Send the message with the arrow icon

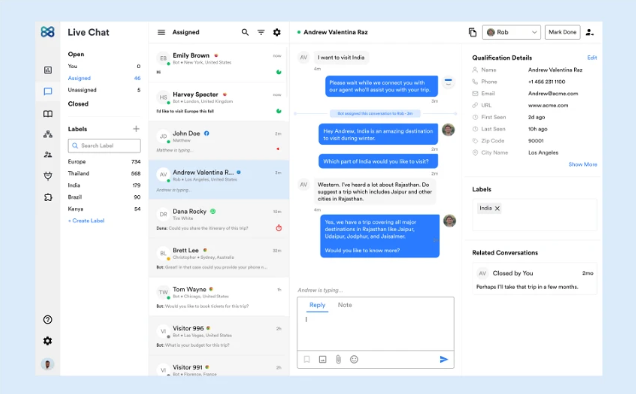[444, 359]
